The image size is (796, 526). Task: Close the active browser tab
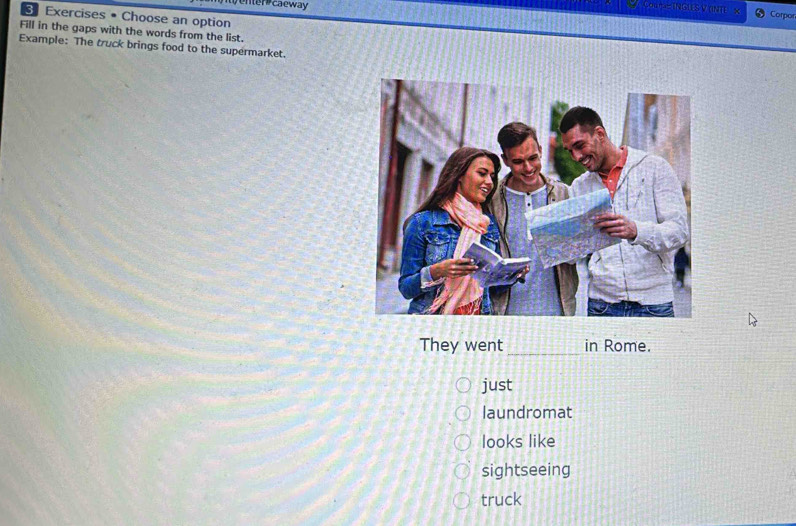point(739,12)
